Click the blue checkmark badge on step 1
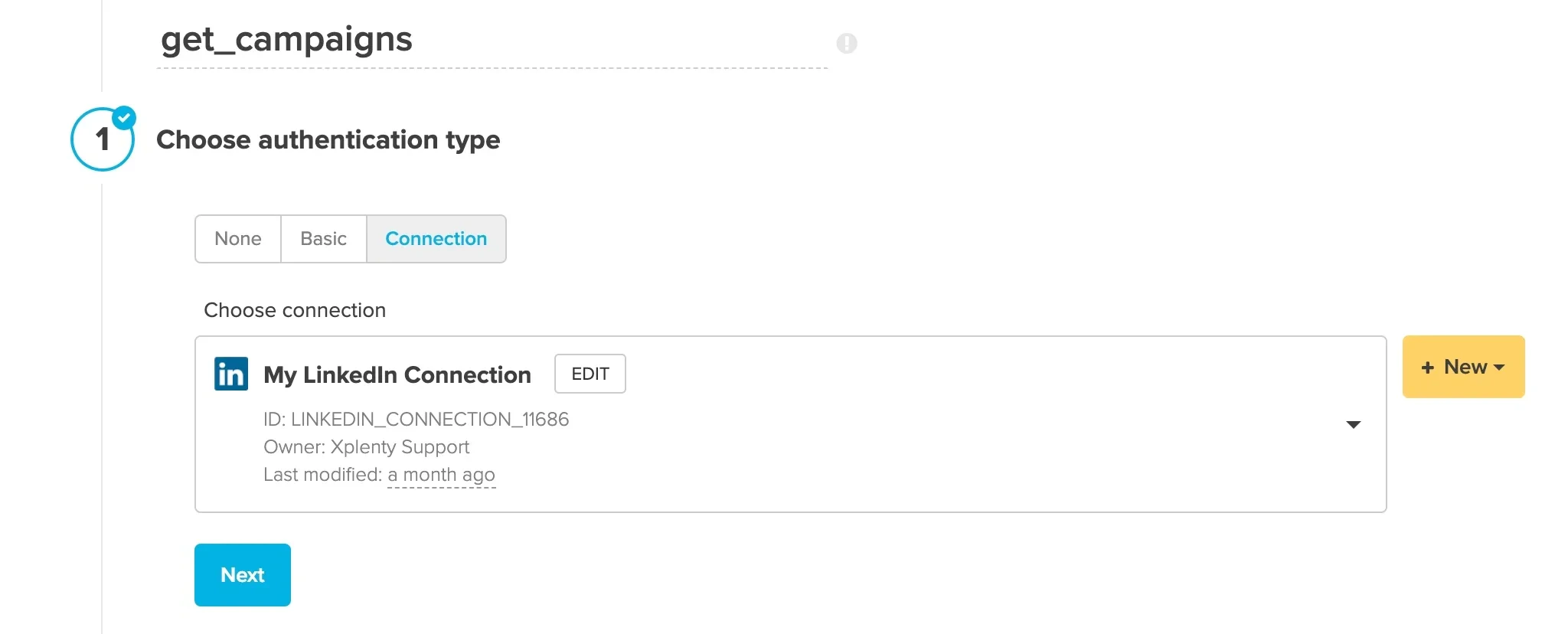This screenshot has height=634, width=1568. (x=125, y=117)
